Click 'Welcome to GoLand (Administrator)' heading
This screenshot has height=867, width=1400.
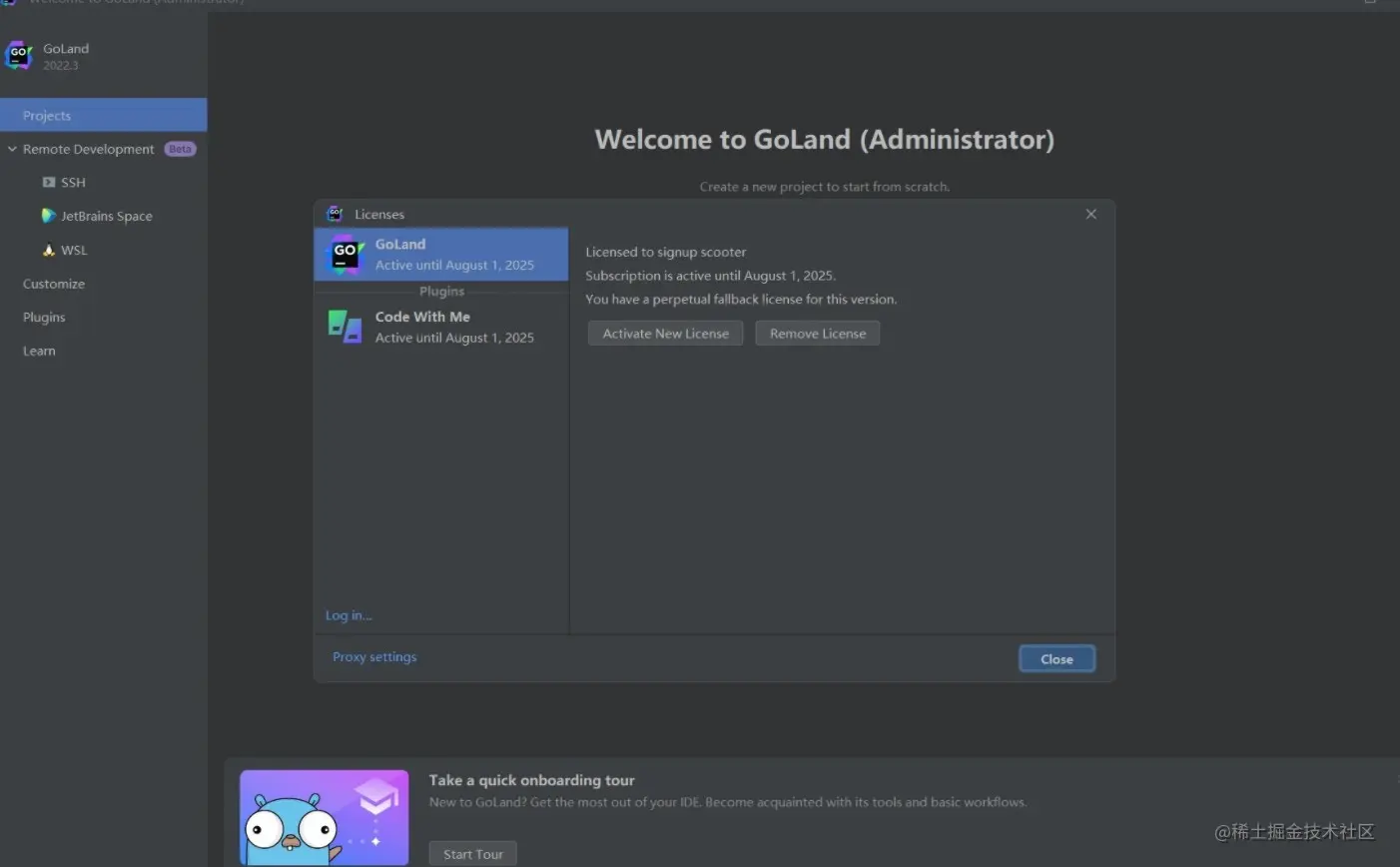click(x=825, y=140)
